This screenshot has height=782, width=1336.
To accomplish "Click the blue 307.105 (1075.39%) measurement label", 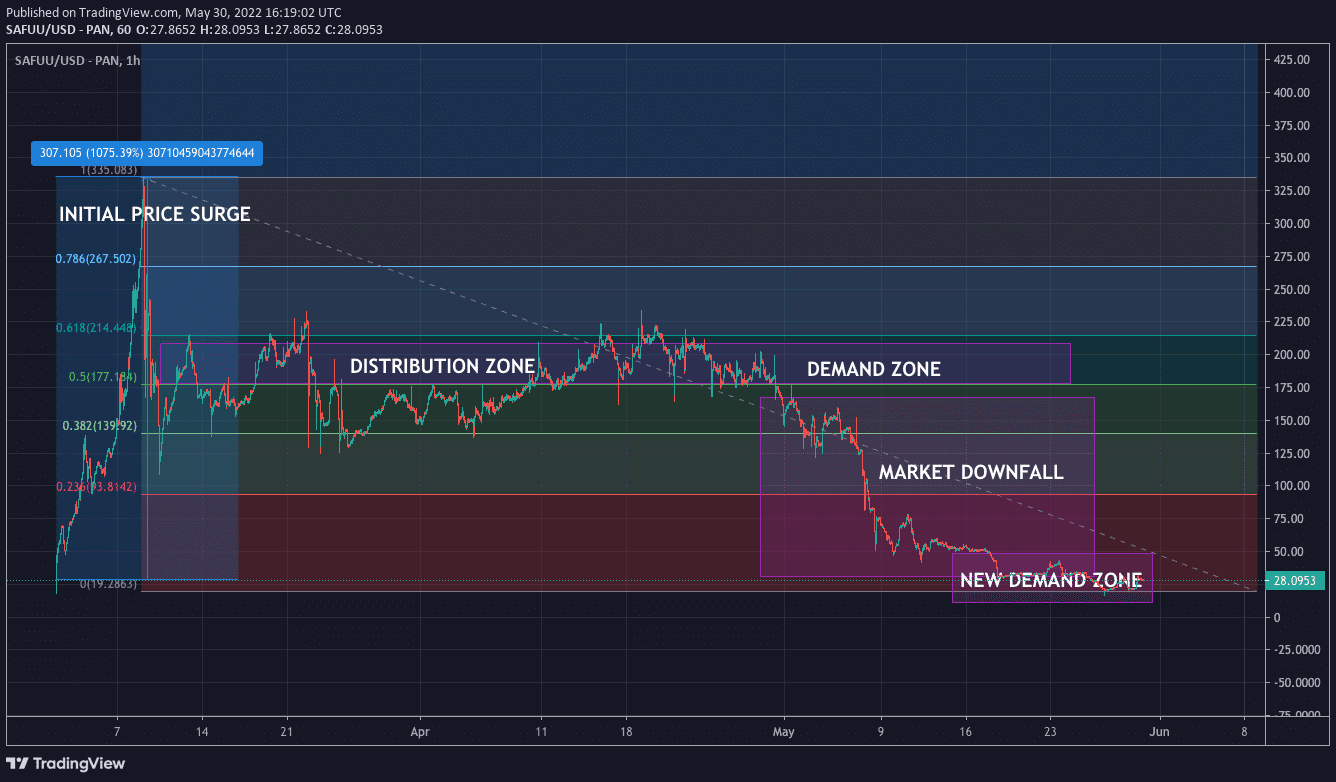I will (146, 153).
